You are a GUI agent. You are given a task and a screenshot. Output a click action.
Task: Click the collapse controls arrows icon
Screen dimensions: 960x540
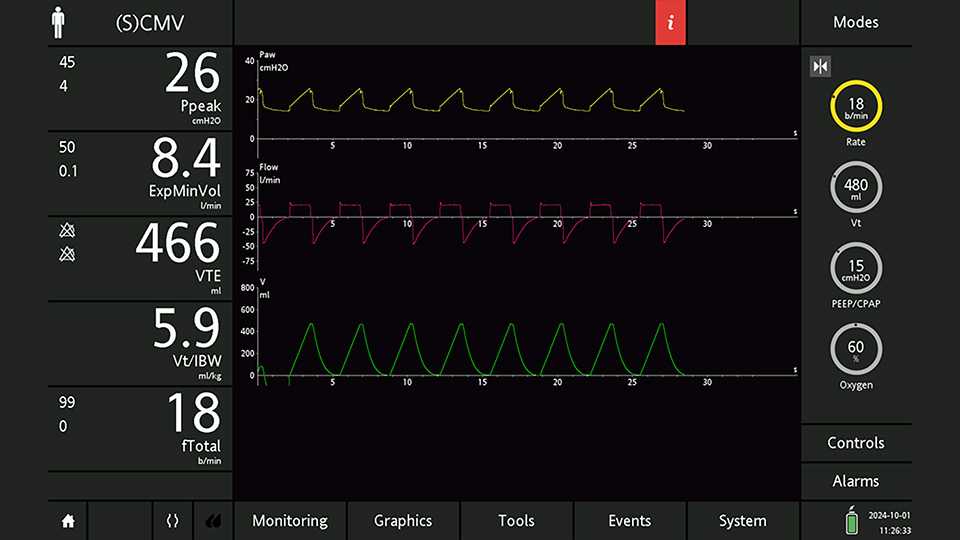[820, 66]
